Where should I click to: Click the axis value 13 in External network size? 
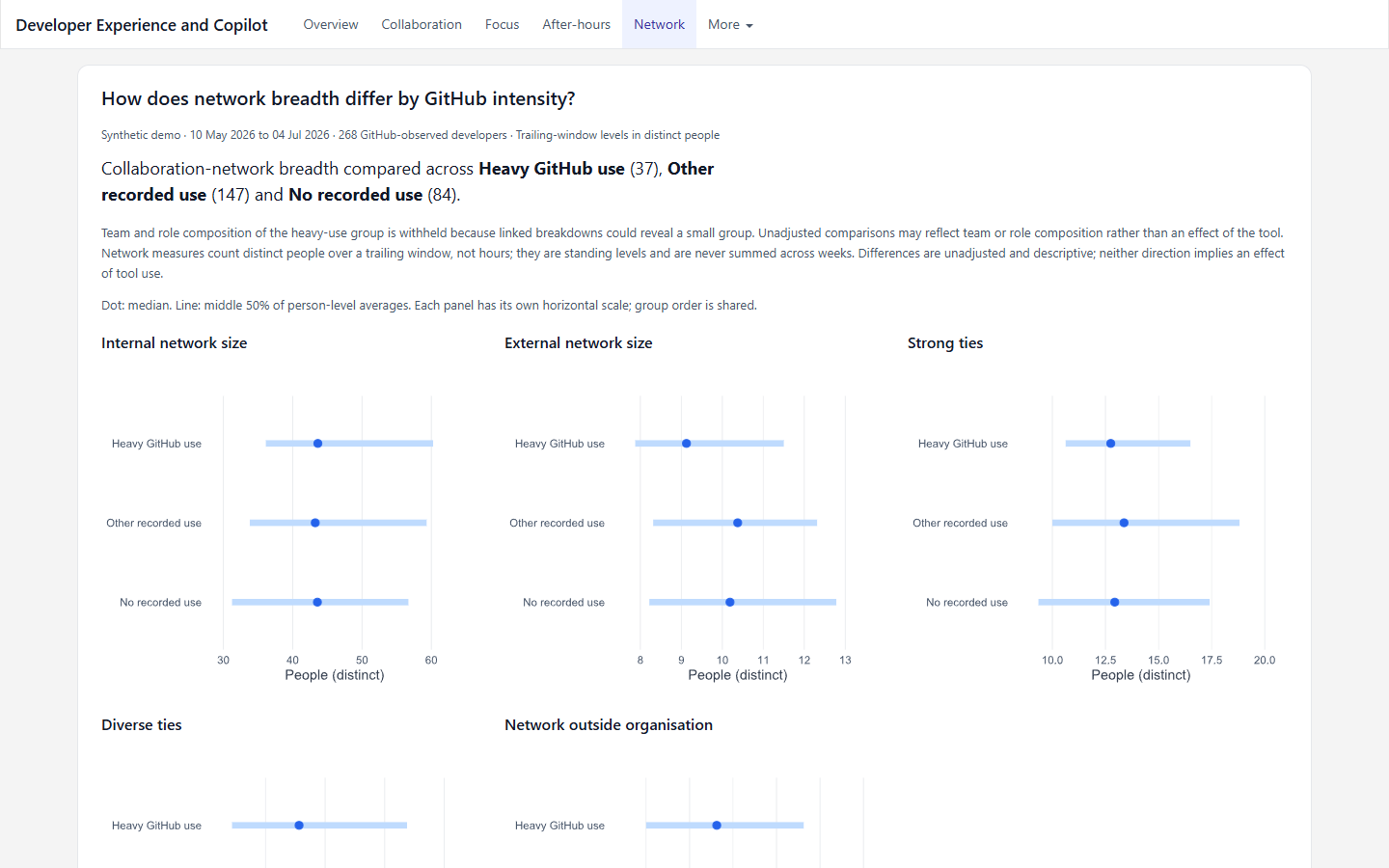pyautogui.click(x=845, y=661)
